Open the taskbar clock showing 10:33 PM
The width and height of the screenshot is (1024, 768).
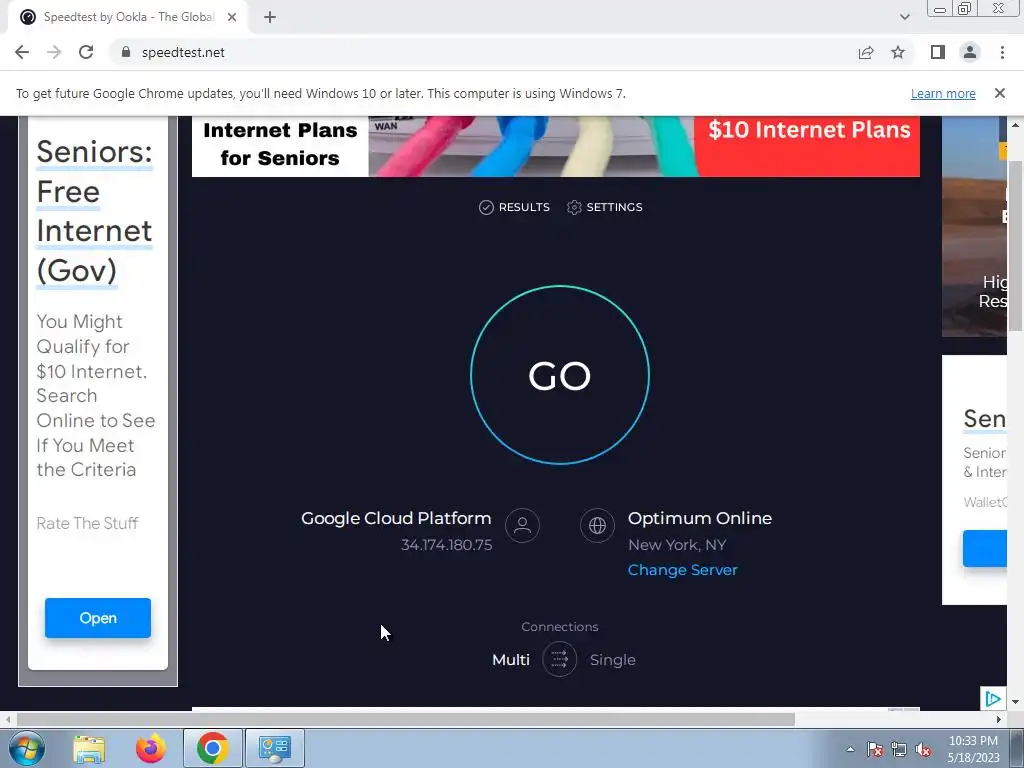click(973, 749)
